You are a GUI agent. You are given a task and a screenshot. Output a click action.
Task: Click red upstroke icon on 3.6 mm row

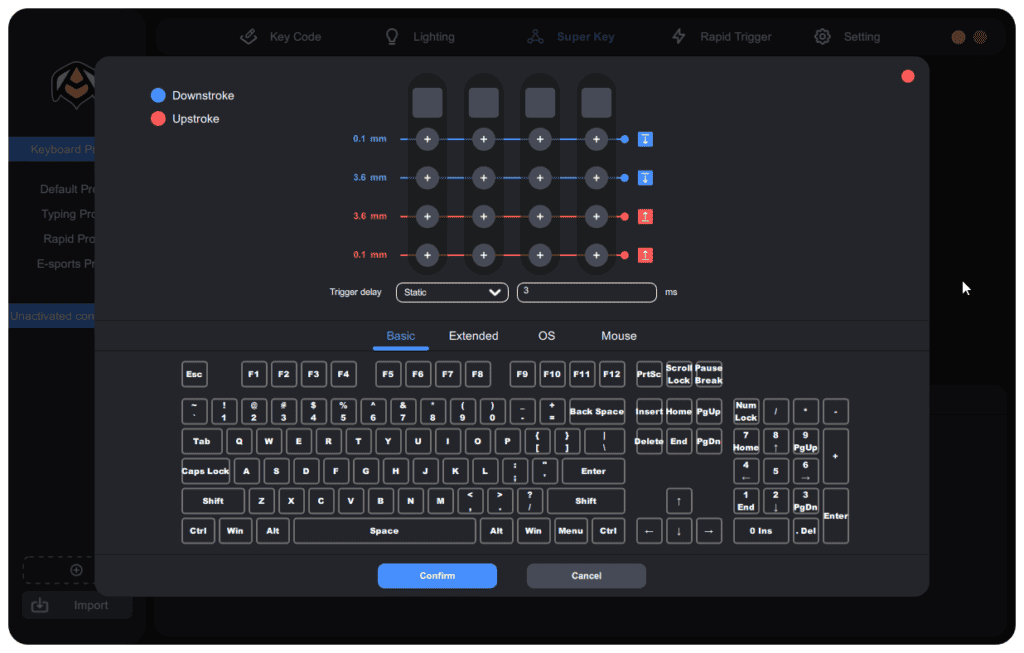(x=645, y=216)
